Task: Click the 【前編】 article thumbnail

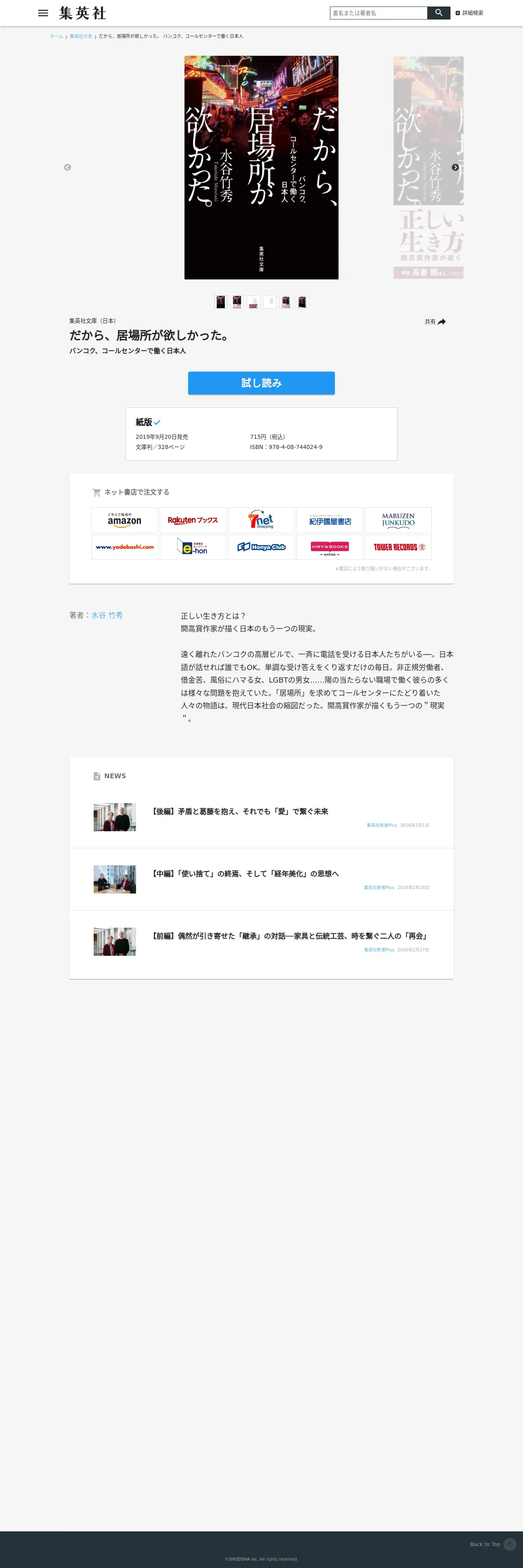Action: pos(114,942)
